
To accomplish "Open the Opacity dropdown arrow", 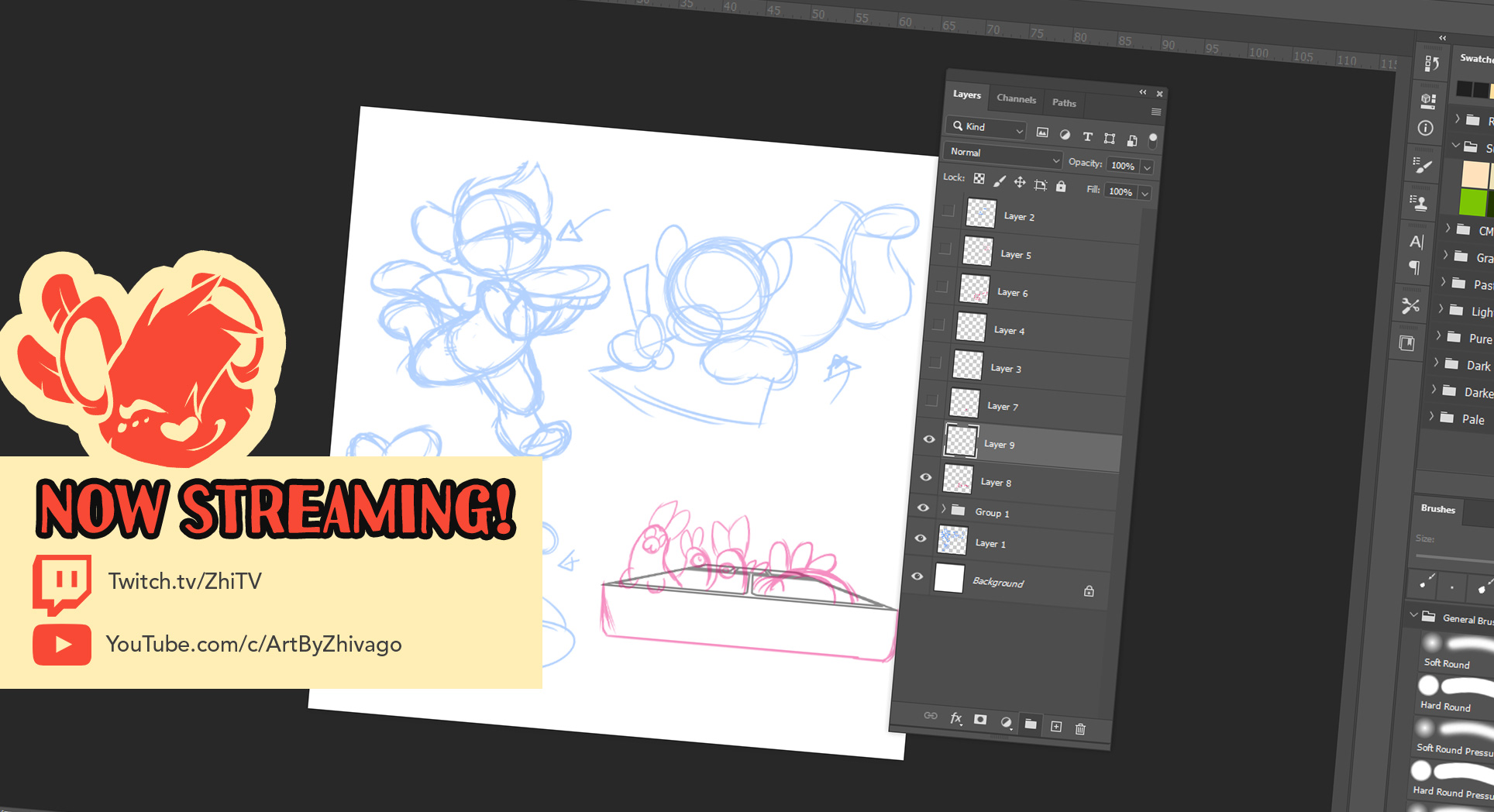I will pos(1148,167).
